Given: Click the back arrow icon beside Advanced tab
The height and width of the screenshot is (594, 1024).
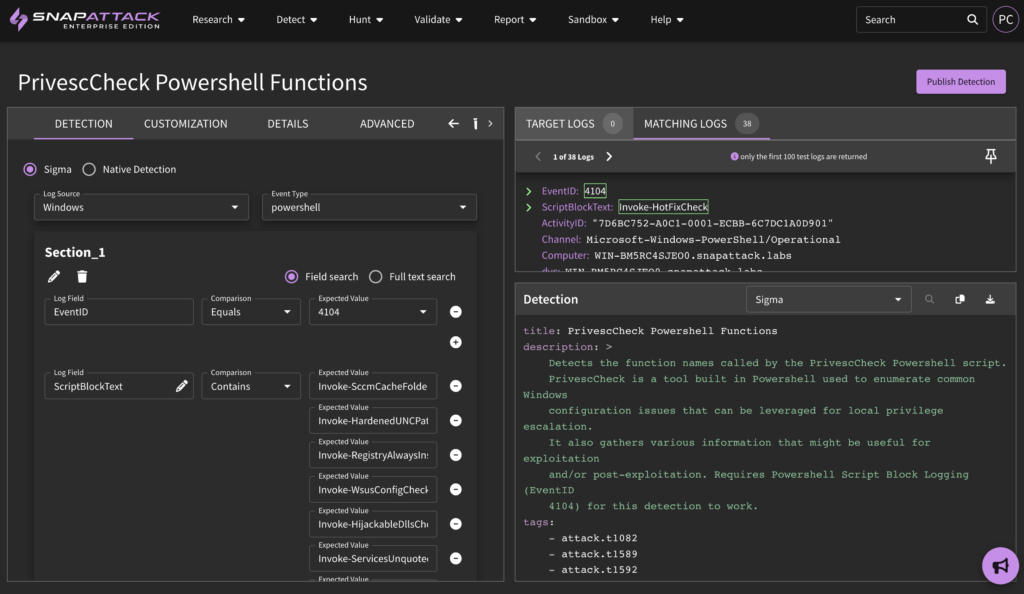Looking at the screenshot, I should (x=453, y=123).
